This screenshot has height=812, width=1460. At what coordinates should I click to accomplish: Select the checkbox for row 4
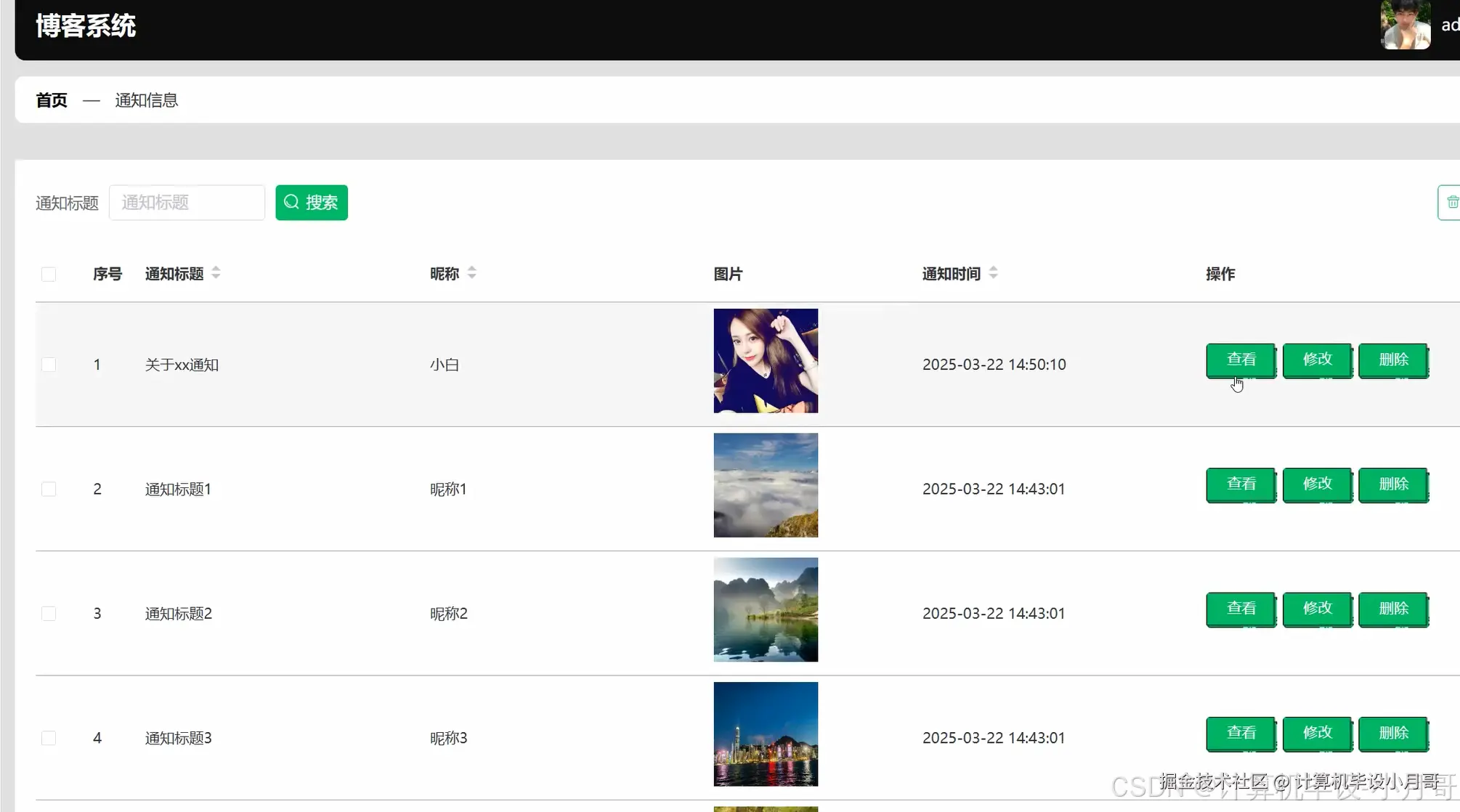click(49, 738)
